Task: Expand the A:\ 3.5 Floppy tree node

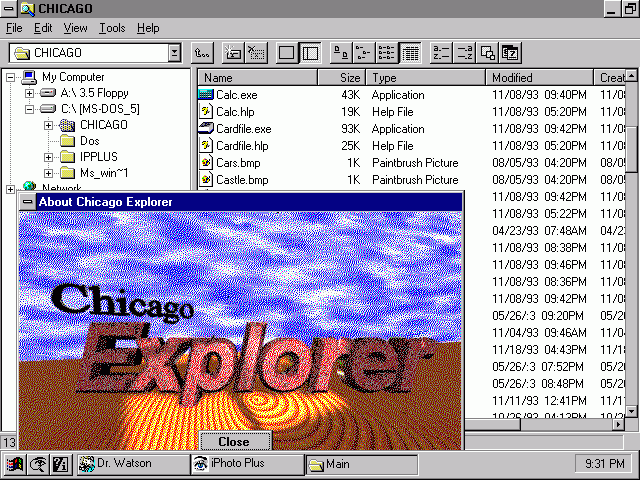Action: [x=30, y=93]
